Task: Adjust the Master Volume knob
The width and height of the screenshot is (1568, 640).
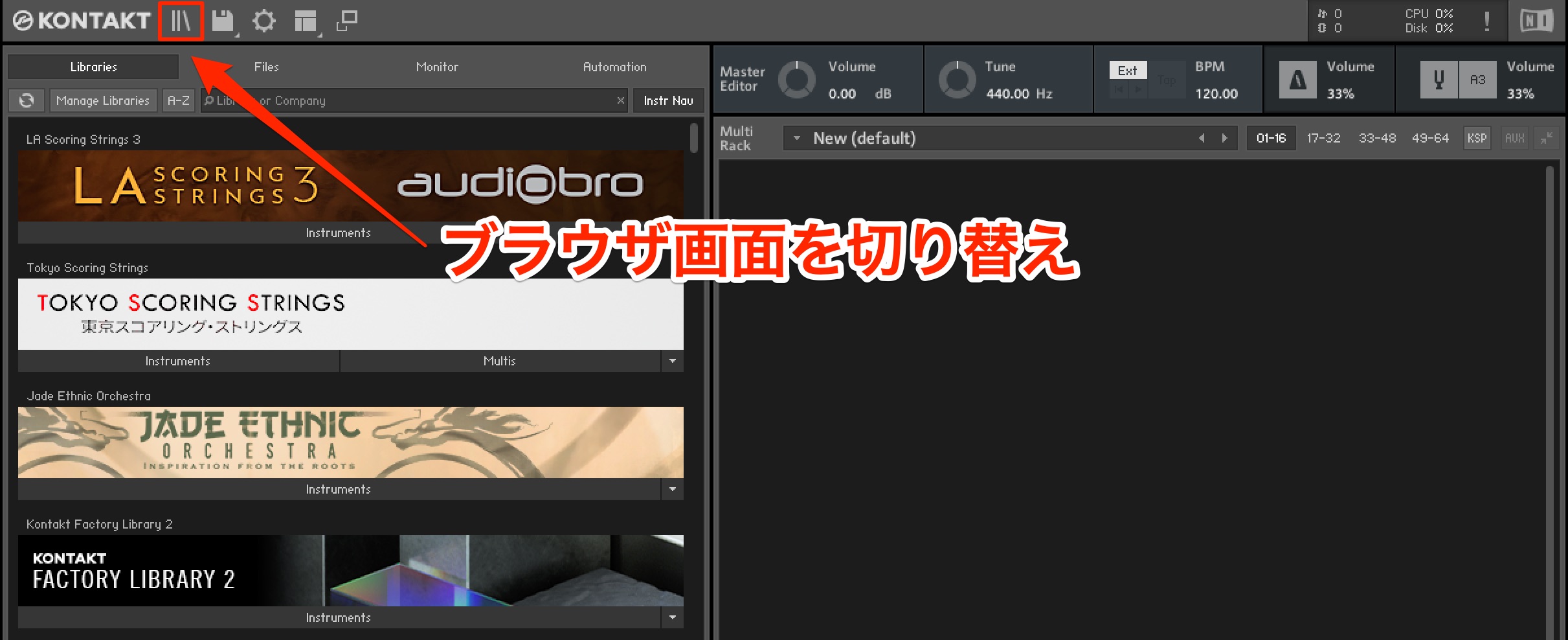Action: [x=796, y=80]
